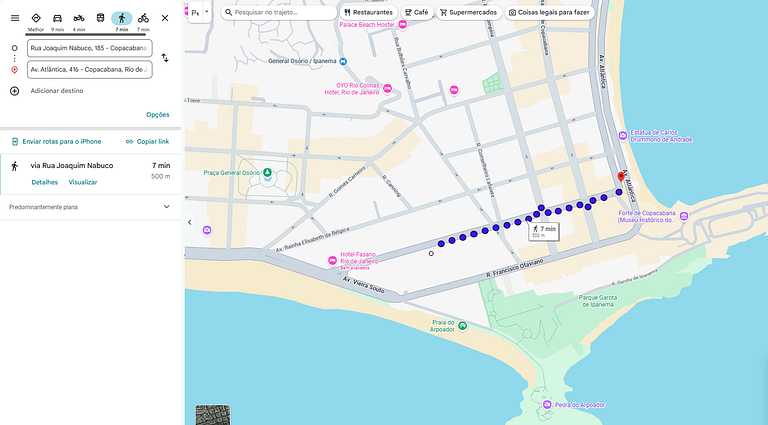Viewport: 768px width, 425px height.
Task: Switch to the cycling mode tab
Action: coord(143,21)
